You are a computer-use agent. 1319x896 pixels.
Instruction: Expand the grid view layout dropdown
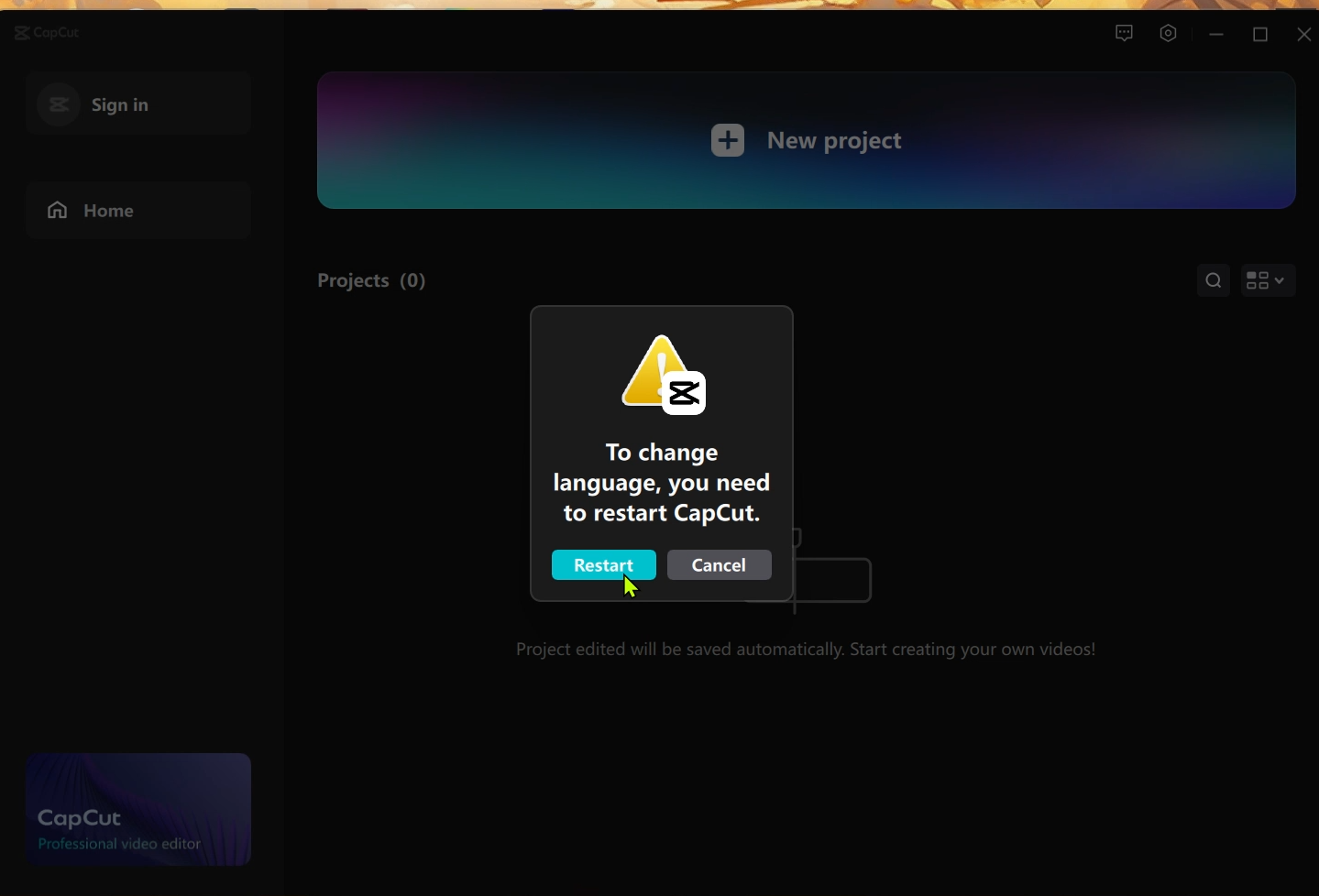pyautogui.click(x=1269, y=280)
